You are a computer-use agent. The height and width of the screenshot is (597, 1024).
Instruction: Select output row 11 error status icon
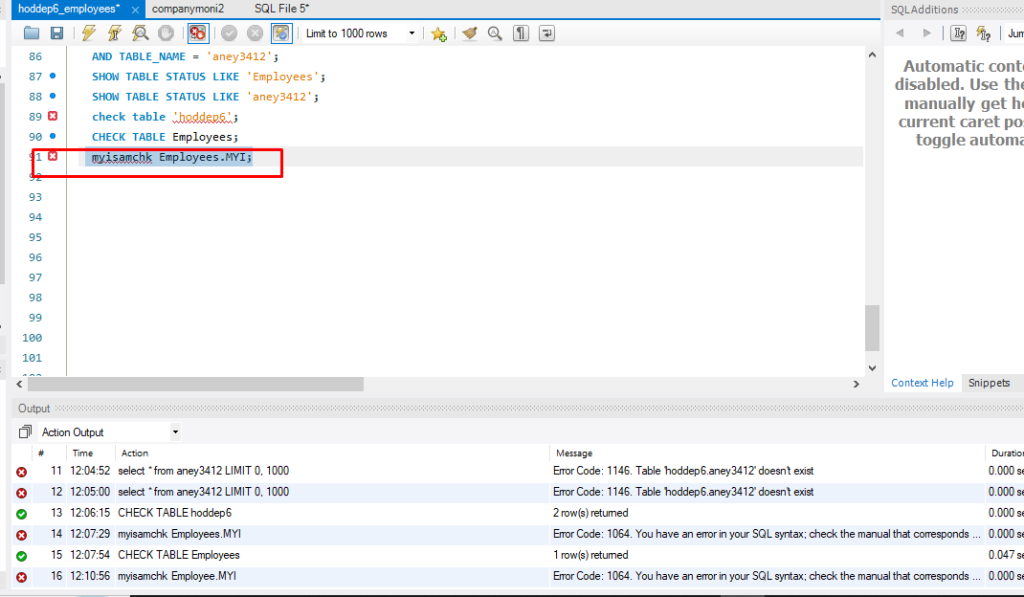click(22, 472)
